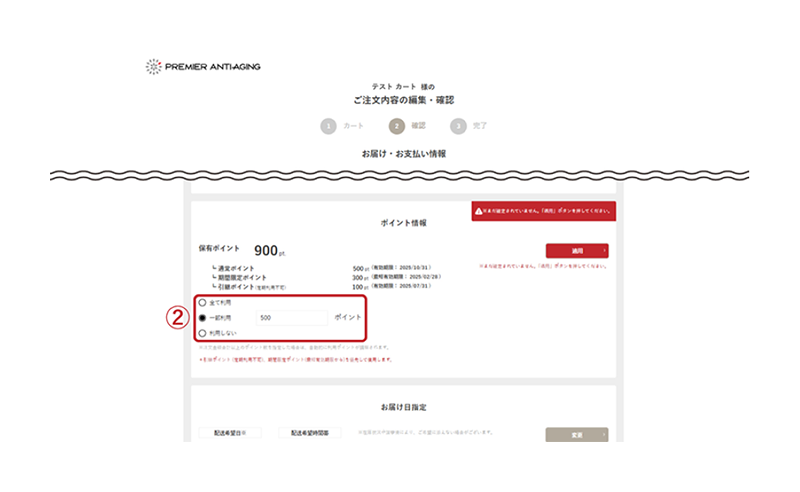This screenshot has width=800, height=492.
Task: Click the 期間限定ポイント label
Action: pyautogui.click(x=242, y=278)
